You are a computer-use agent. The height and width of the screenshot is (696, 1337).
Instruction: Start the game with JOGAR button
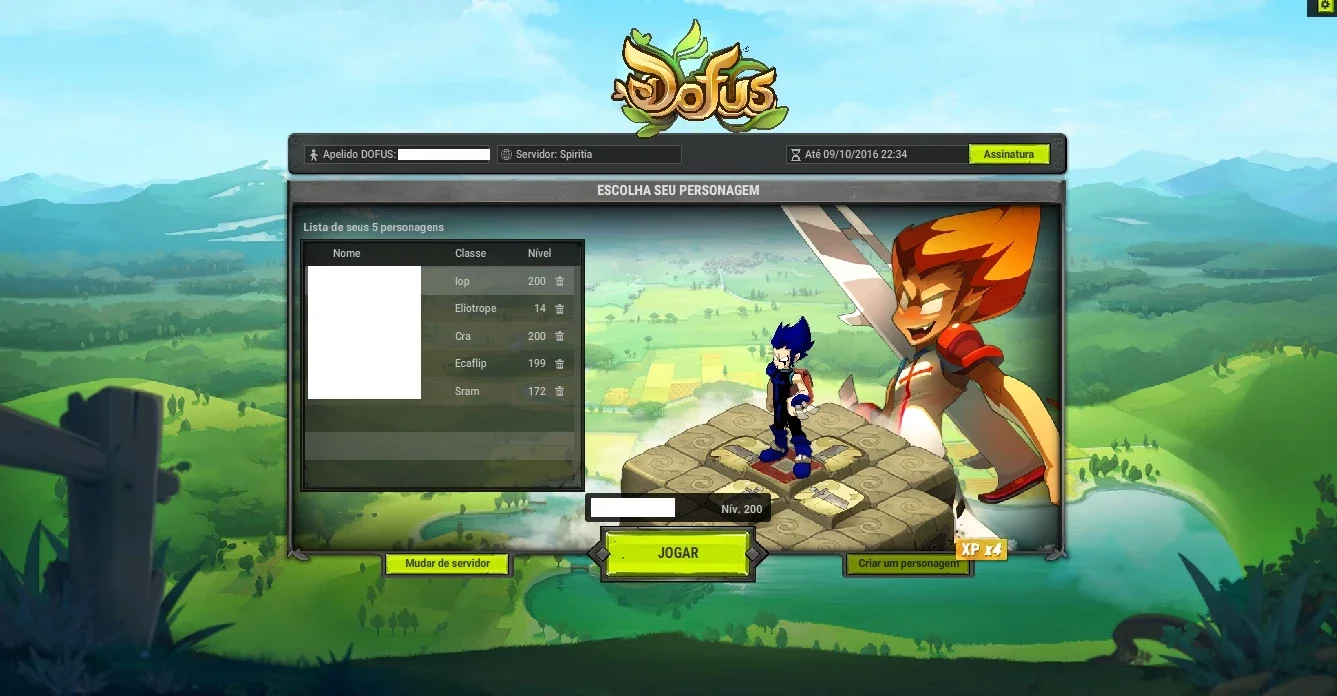[x=678, y=553]
